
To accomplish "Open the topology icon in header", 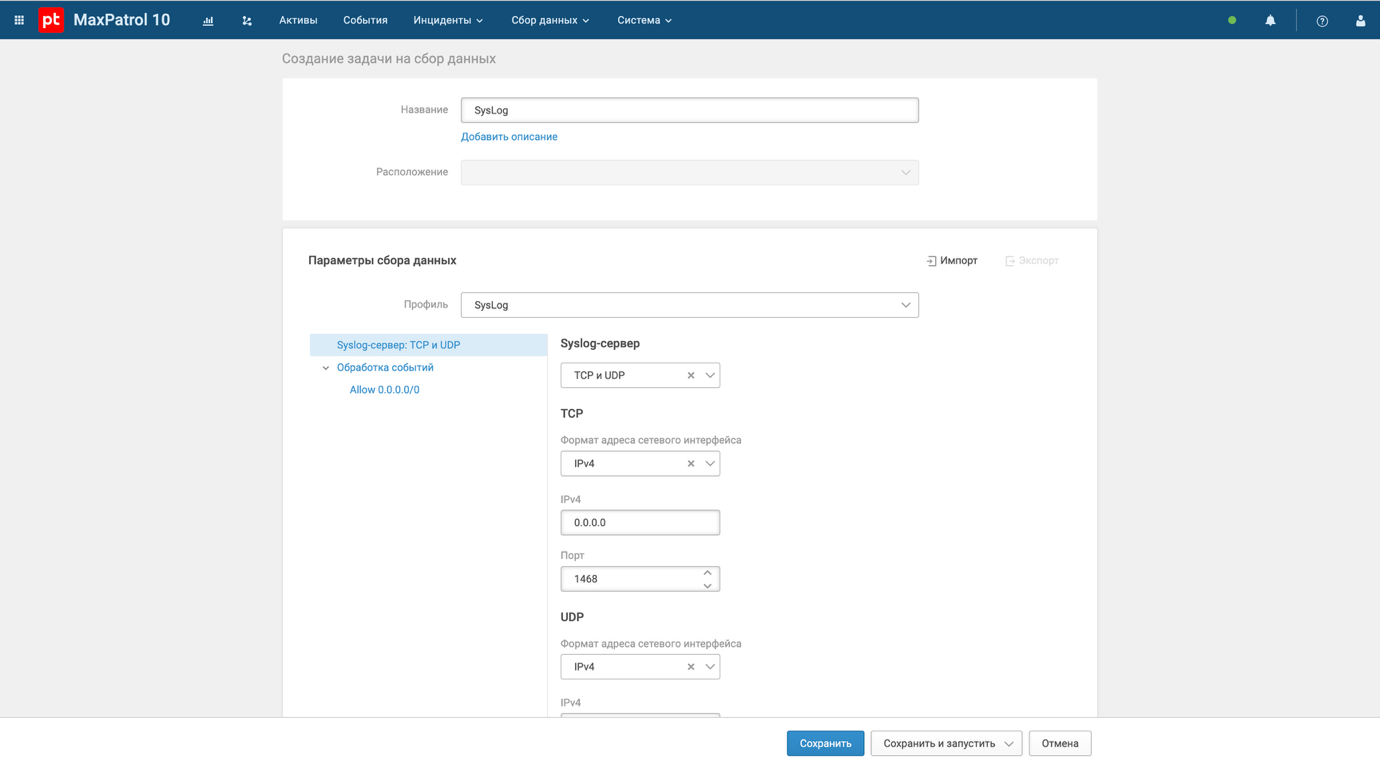I will click(247, 20).
